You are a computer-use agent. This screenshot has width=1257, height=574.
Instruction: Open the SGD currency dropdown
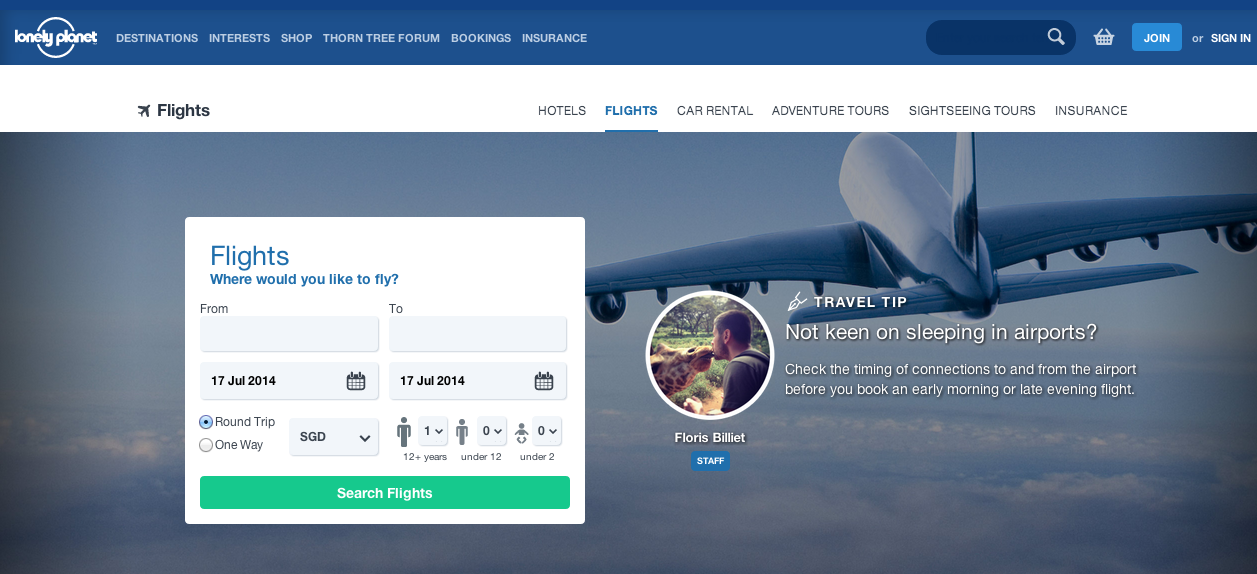click(334, 437)
